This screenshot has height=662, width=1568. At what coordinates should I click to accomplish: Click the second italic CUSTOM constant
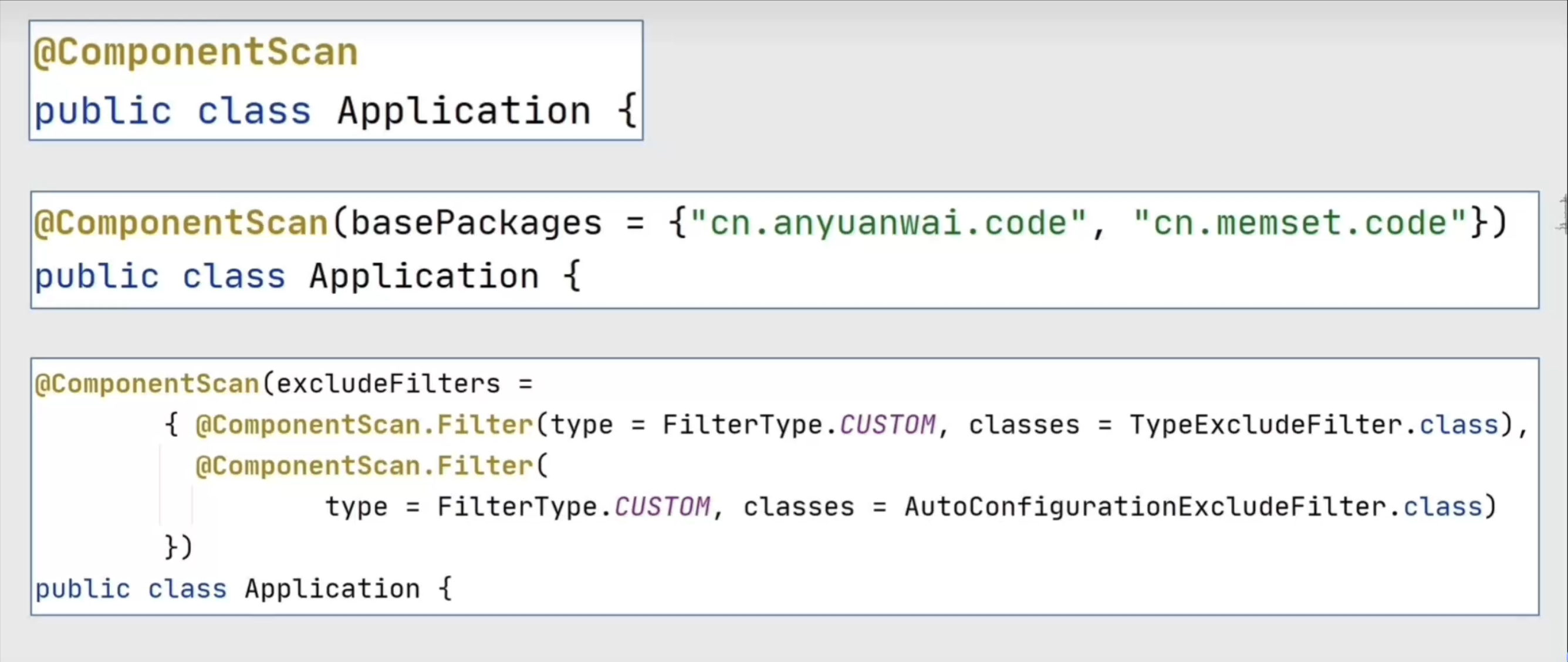point(663,506)
